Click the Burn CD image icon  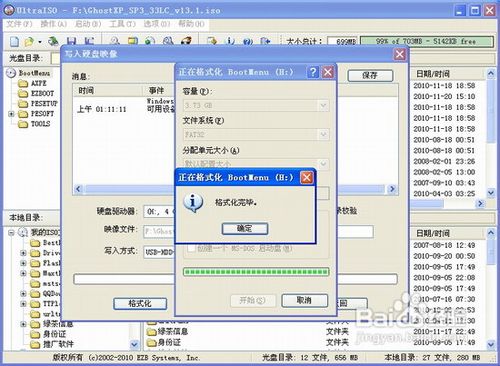186,41
